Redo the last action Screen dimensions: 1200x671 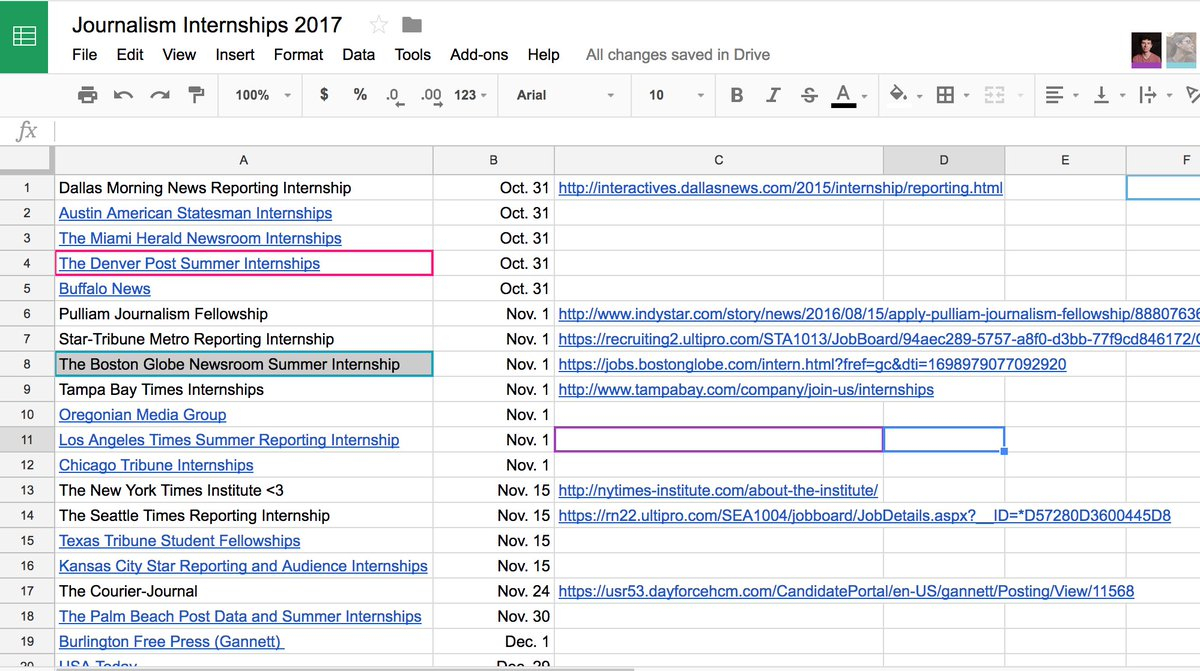[x=160, y=95]
